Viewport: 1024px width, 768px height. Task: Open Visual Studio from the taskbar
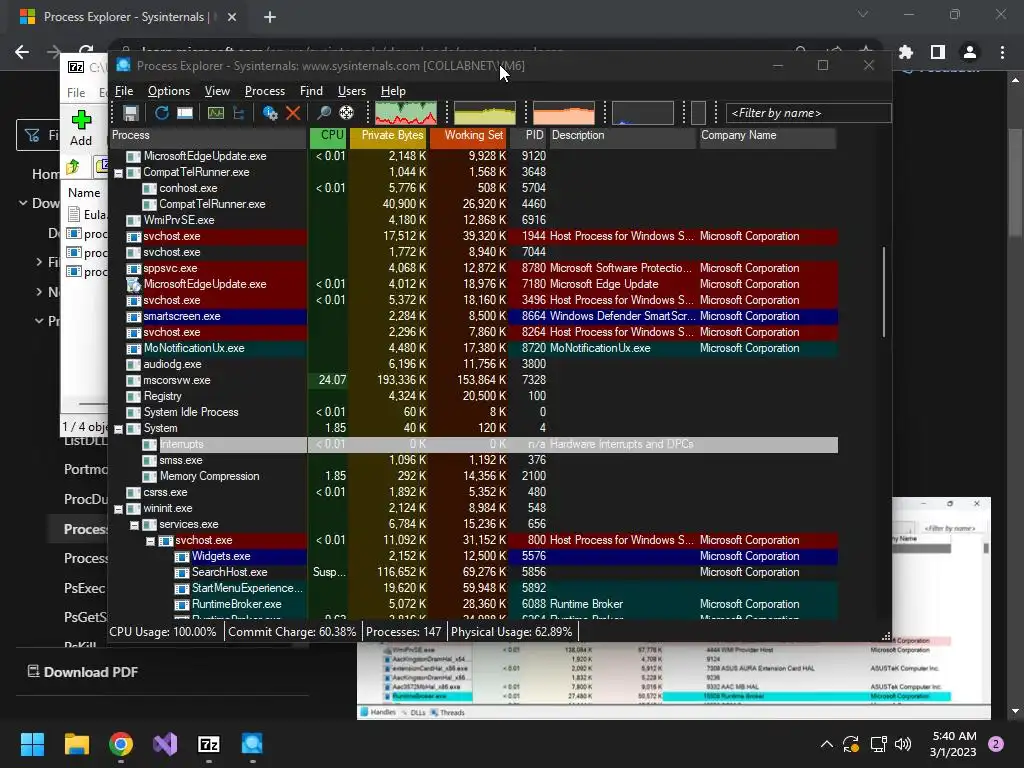(x=165, y=744)
